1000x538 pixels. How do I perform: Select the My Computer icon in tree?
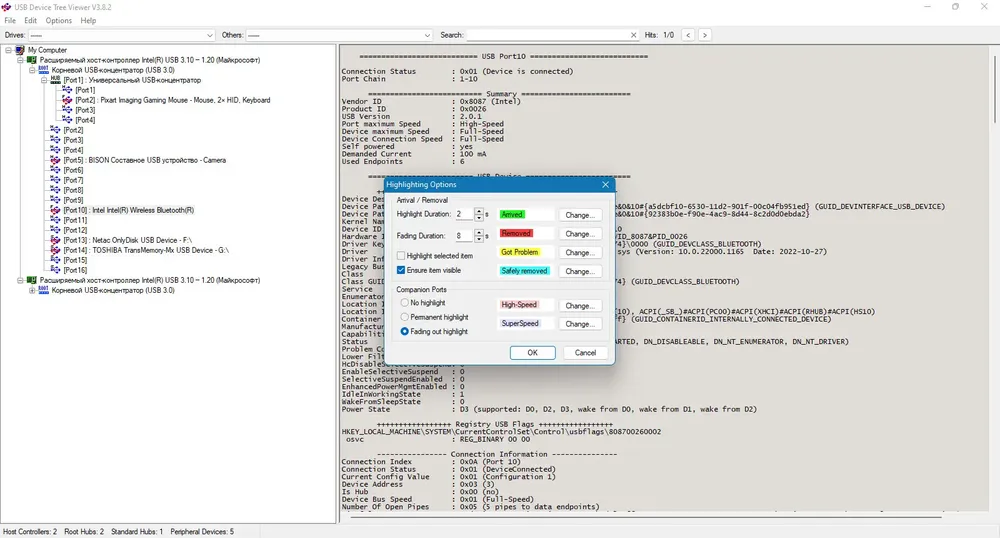[x=20, y=50]
